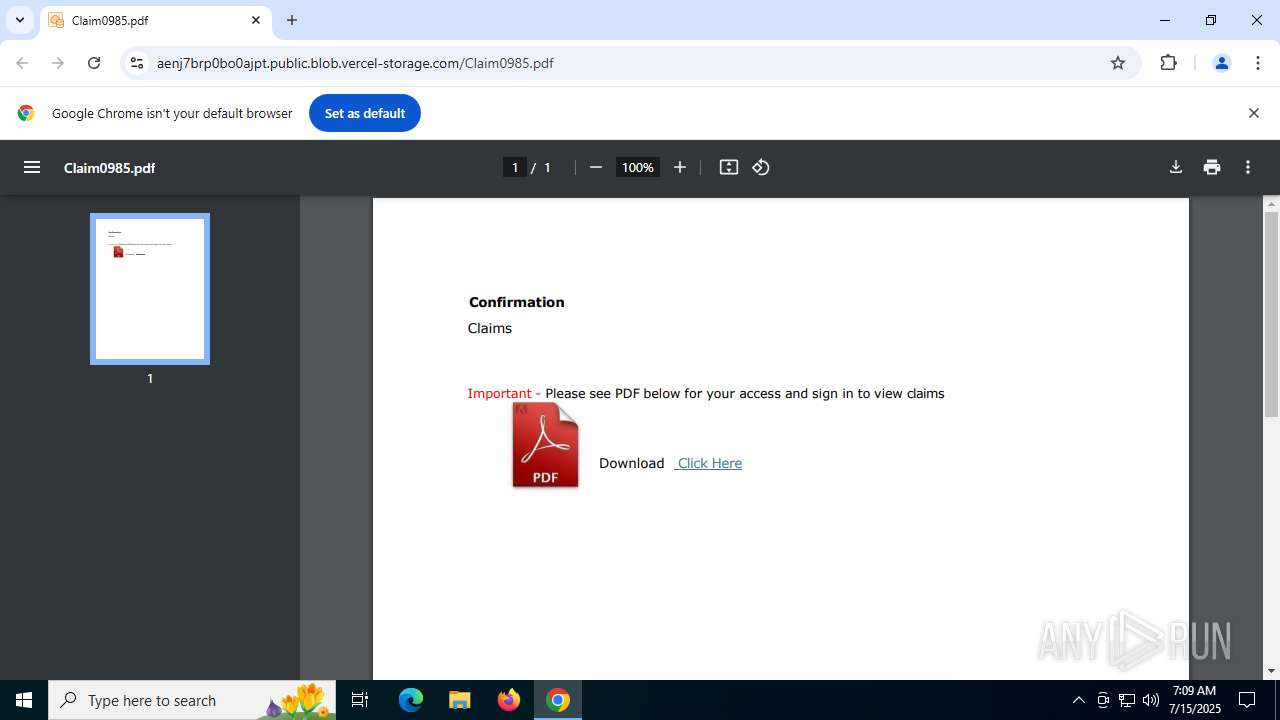
Task: Open the volume control icon
Action: click(x=1150, y=700)
